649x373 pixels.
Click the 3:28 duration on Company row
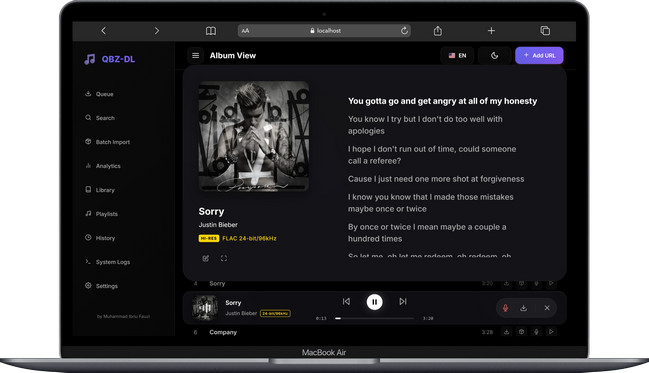pyautogui.click(x=487, y=332)
